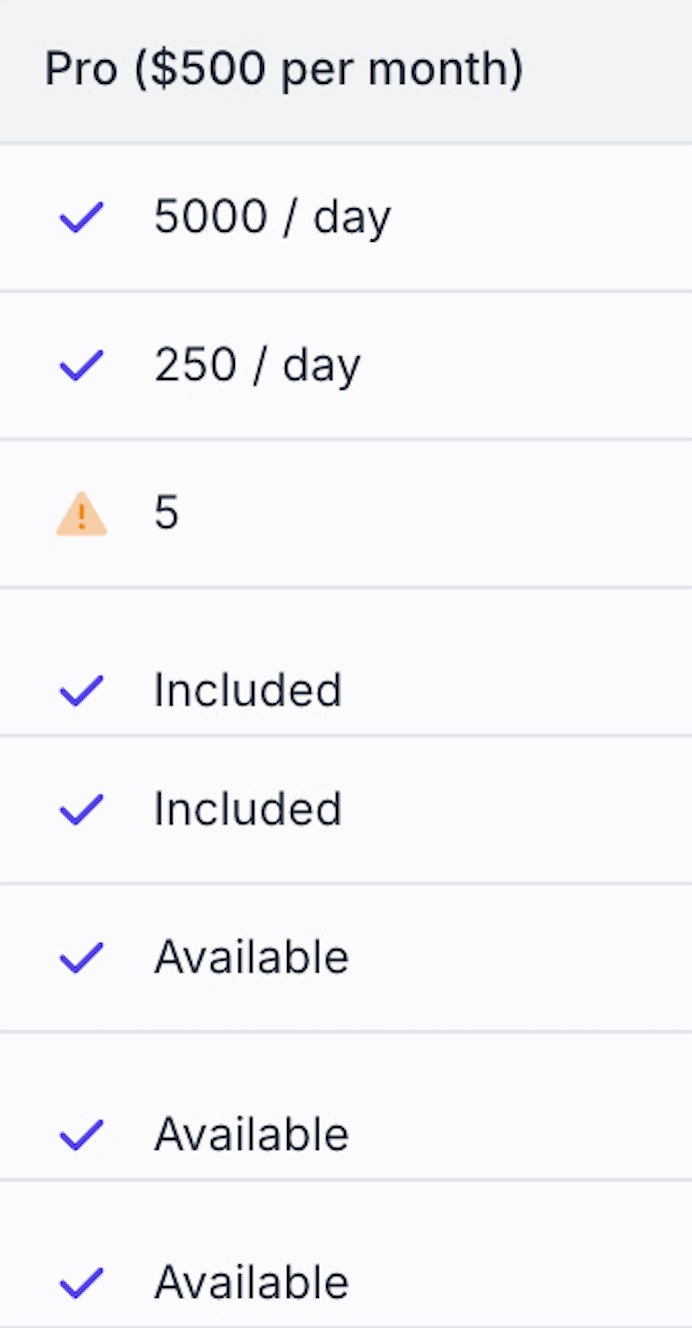Click the orange warning triangle icon

click(81, 514)
